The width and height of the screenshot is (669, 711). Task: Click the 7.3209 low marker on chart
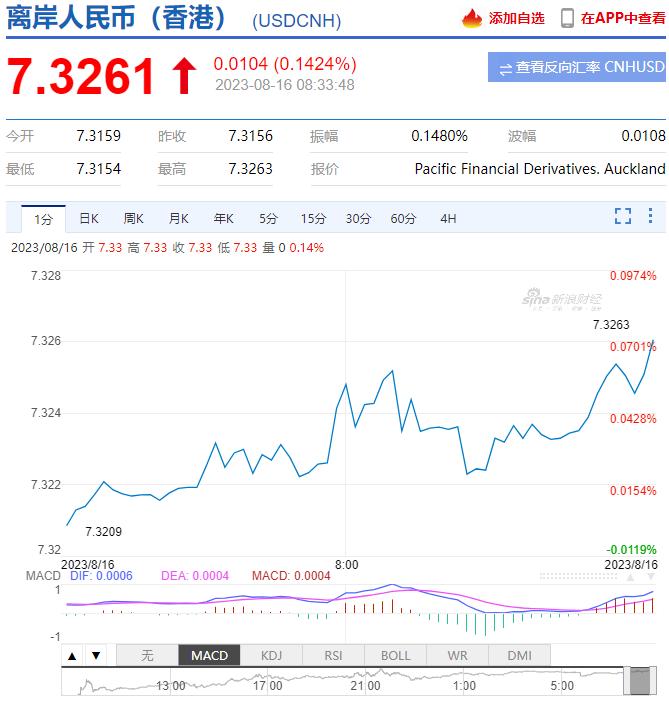pos(103,532)
